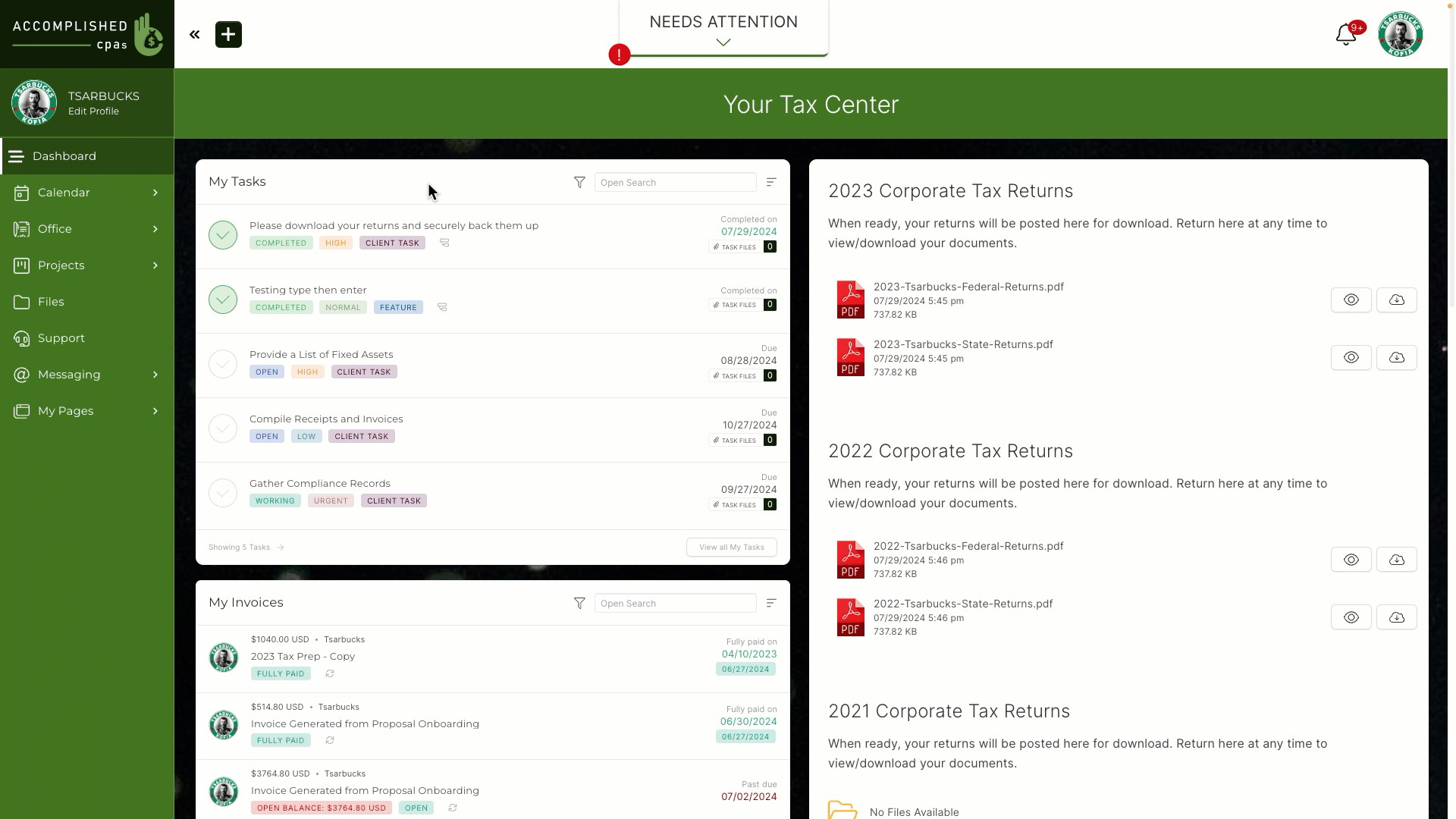Toggle the NEEDS ATTENTION section
Image resolution: width=1456 pixels, height=819 pixels.
tap(724, 42)
